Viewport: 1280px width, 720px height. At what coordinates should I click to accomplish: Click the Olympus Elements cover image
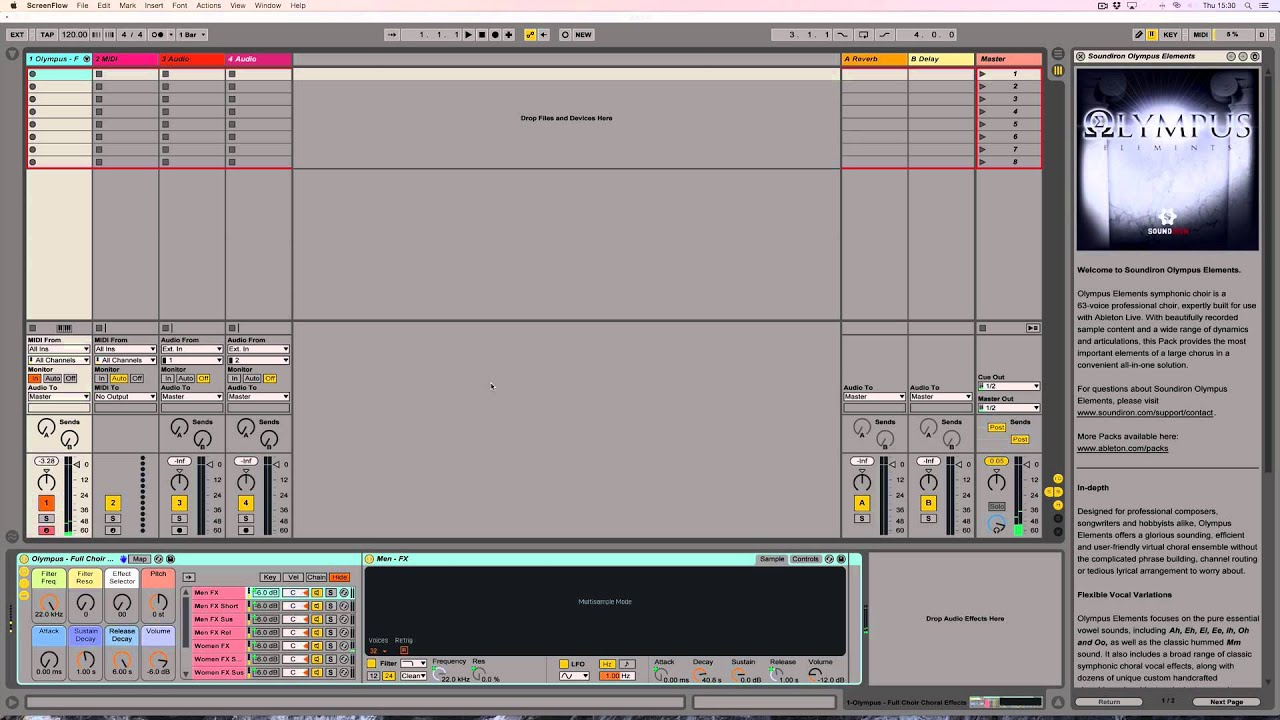point(1167,158)
